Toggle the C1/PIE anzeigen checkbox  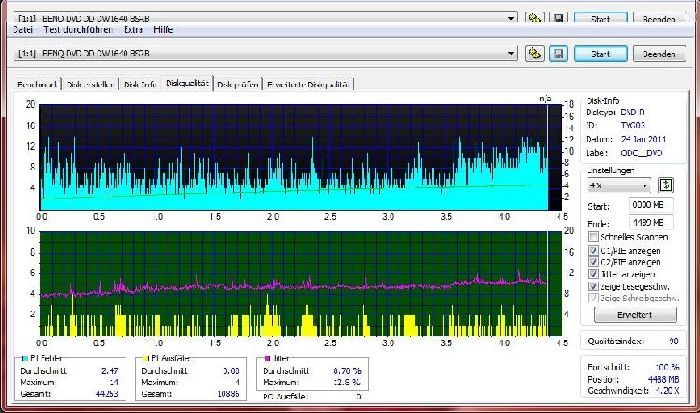(593, 250)
